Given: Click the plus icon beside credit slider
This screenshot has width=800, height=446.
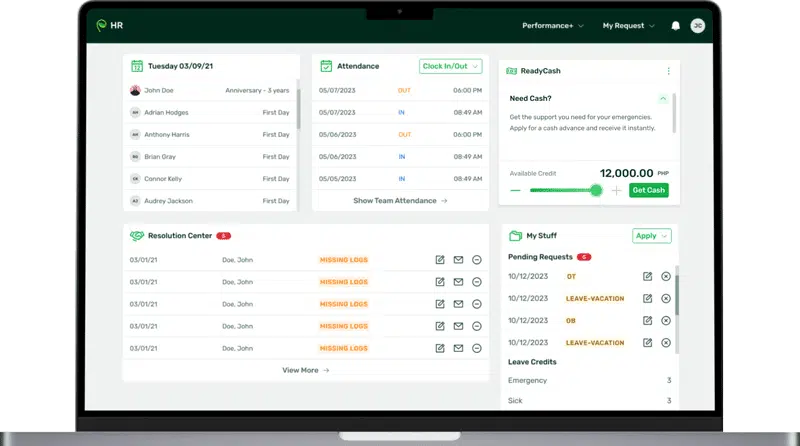Looking at the screenshot, I should coord(616,190).
